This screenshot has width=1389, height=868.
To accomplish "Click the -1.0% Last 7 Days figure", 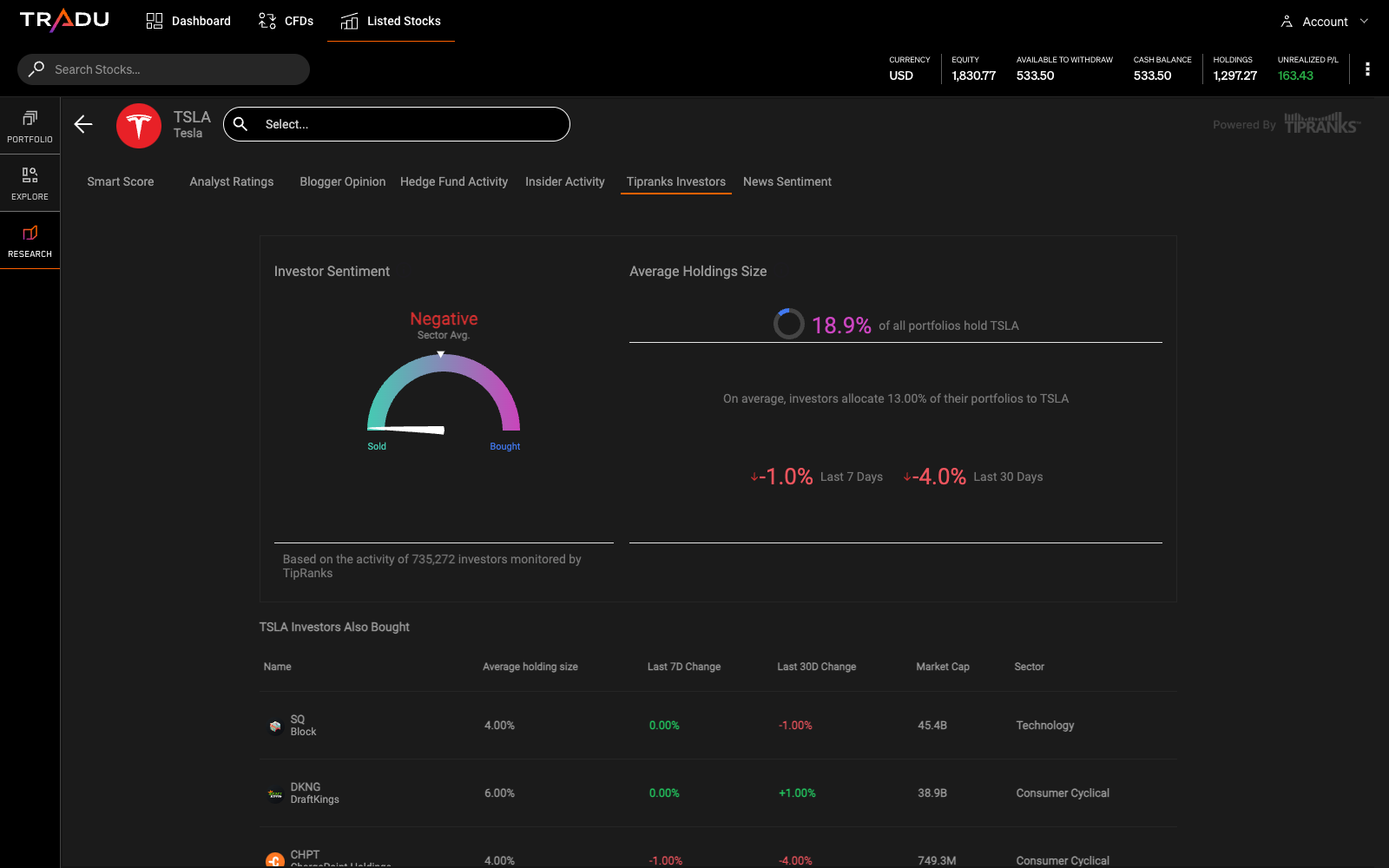I will [786, 477].
